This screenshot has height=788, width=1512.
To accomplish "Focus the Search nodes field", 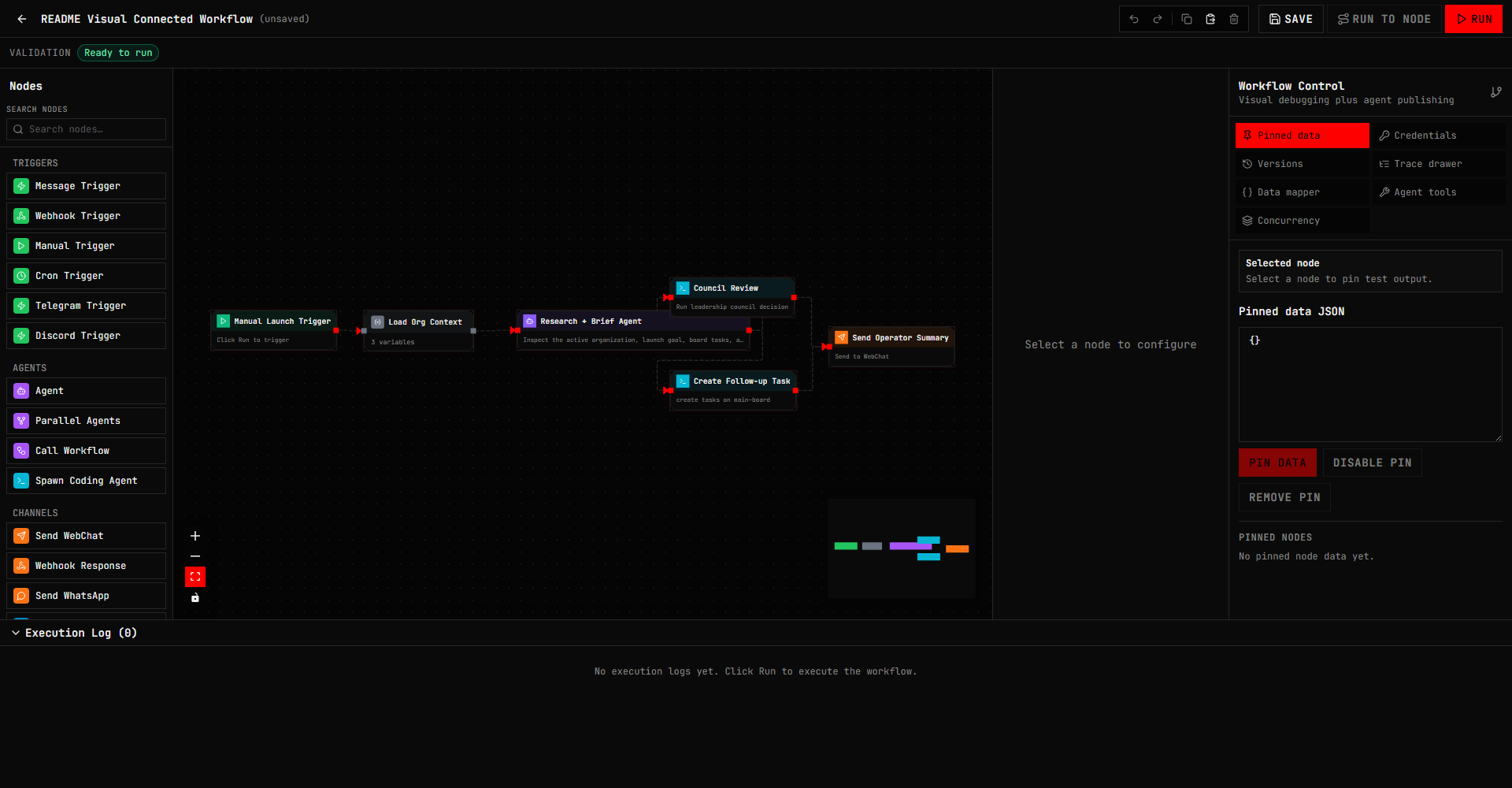I will pyautogui.click(x=87, y=129).
